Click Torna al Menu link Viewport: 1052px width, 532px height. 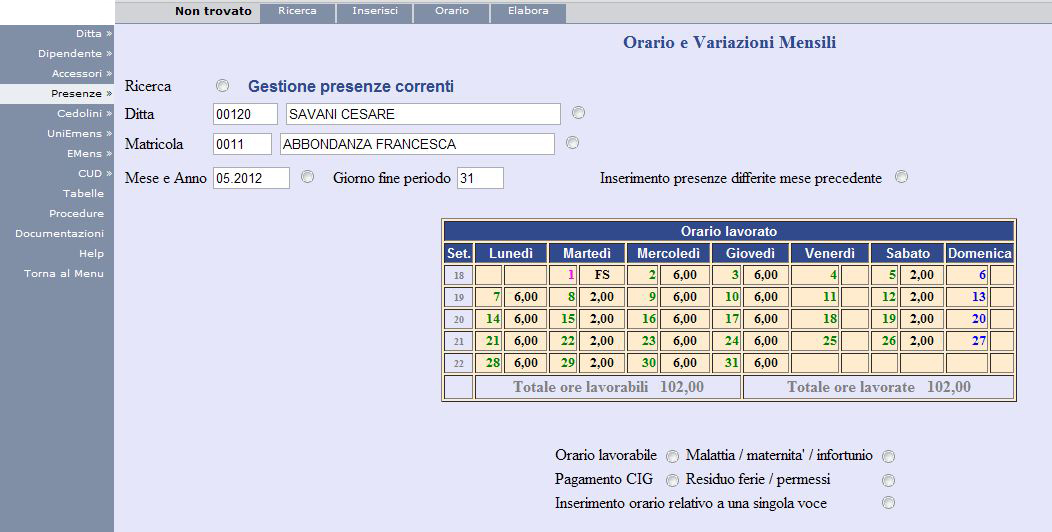click(x=64, y=273)
